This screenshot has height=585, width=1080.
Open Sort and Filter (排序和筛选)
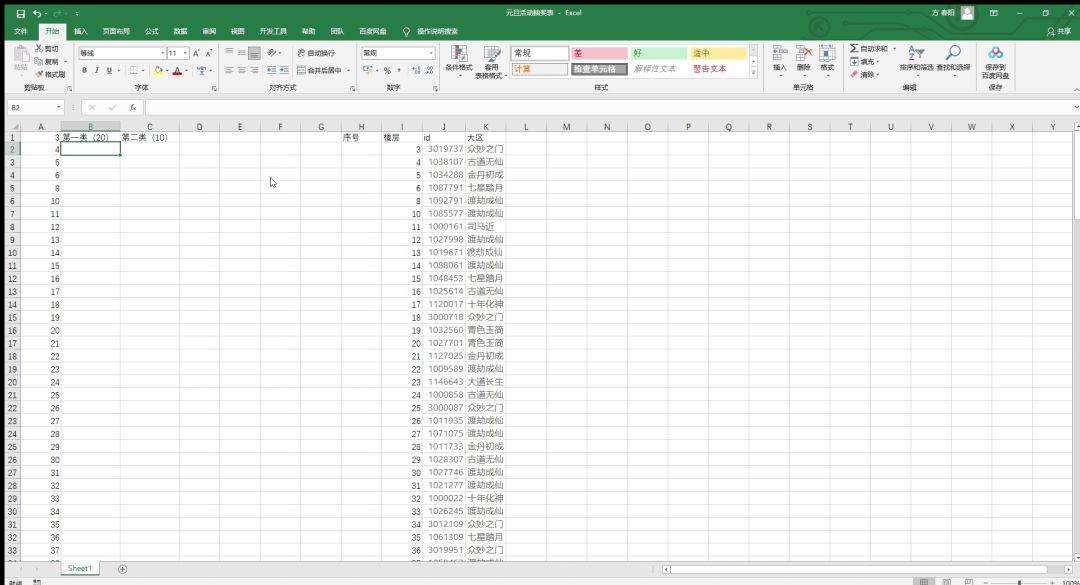pyautogui.click(x=916, y=58)
